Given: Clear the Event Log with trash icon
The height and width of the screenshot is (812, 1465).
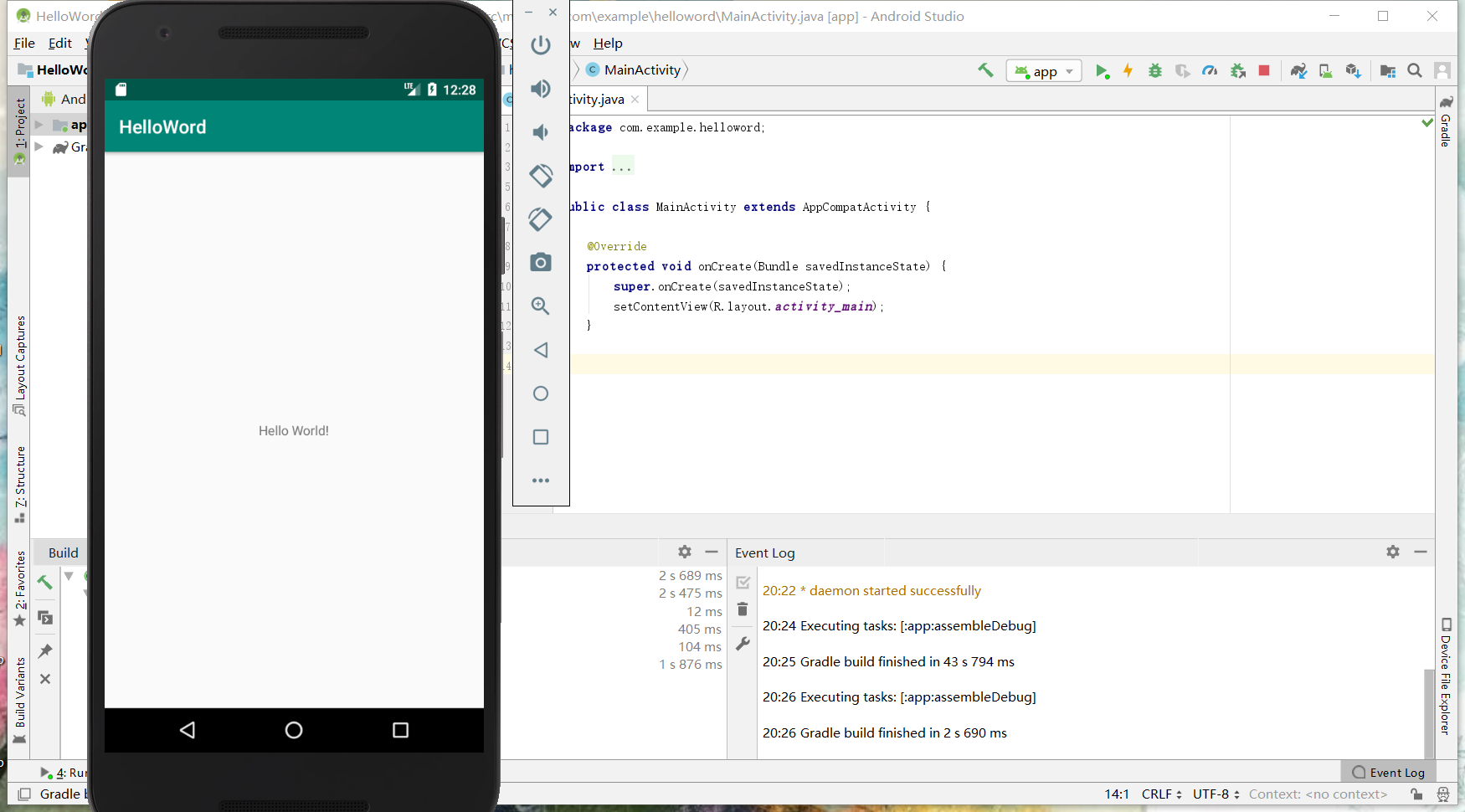Looking at the screenshot, I should (743, 609).
